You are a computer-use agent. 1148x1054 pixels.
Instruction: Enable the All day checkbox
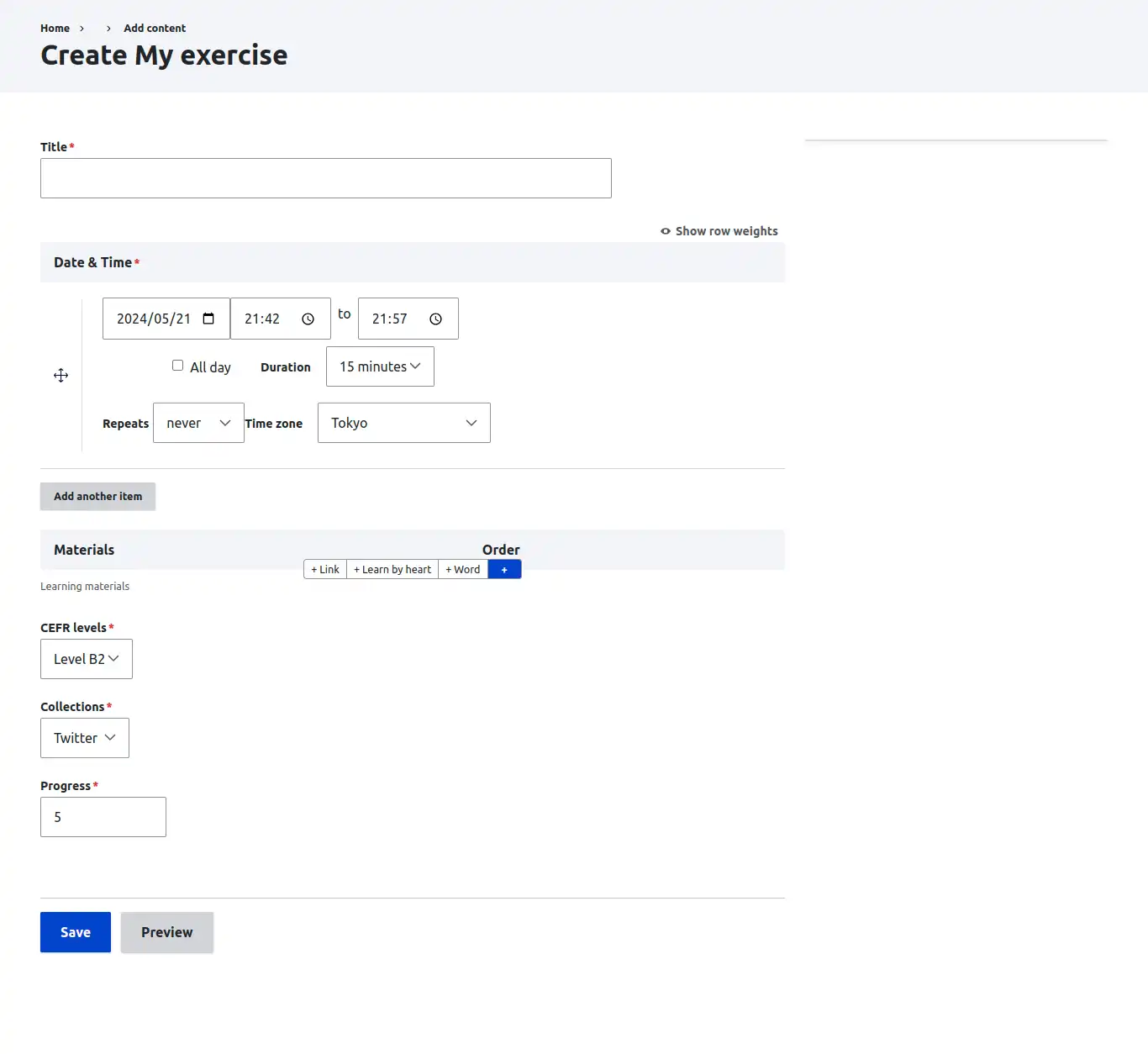[177, 366]
